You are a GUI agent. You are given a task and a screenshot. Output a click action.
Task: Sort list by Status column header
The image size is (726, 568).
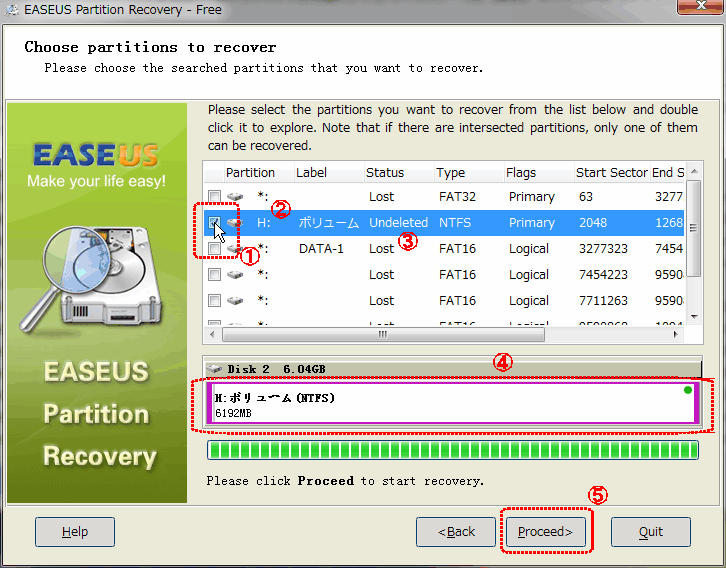385,173
